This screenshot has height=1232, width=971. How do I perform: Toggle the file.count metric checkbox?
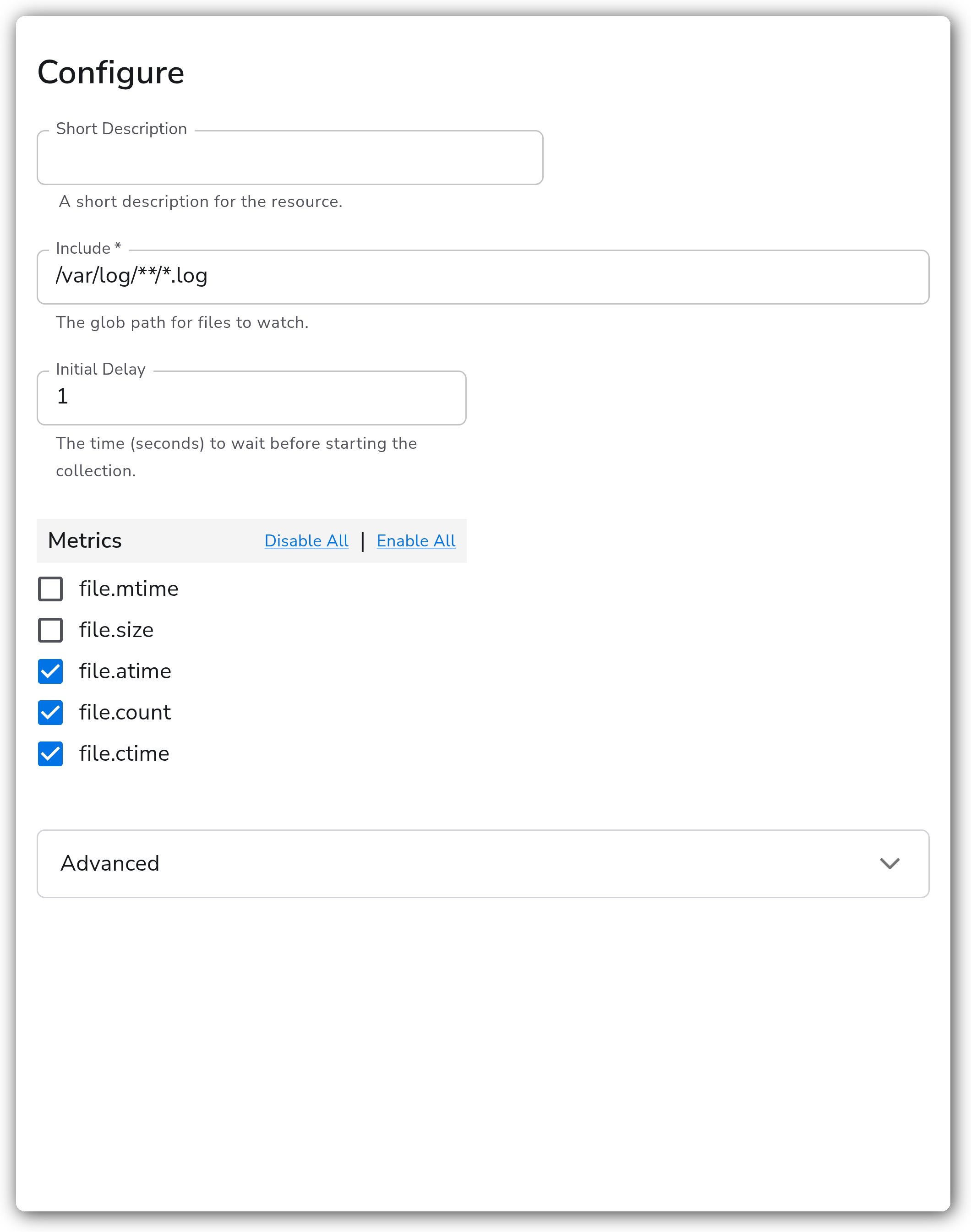coord(50,712)
